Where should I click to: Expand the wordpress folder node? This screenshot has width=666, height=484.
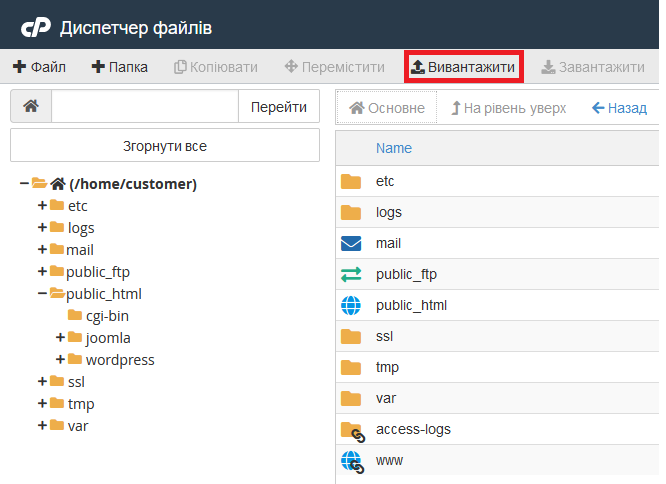point(62,360)
